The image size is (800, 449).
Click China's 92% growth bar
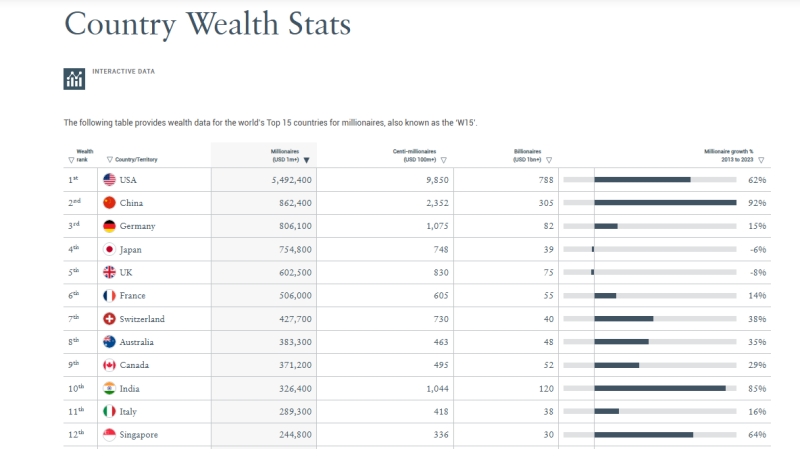pos(665,203)
